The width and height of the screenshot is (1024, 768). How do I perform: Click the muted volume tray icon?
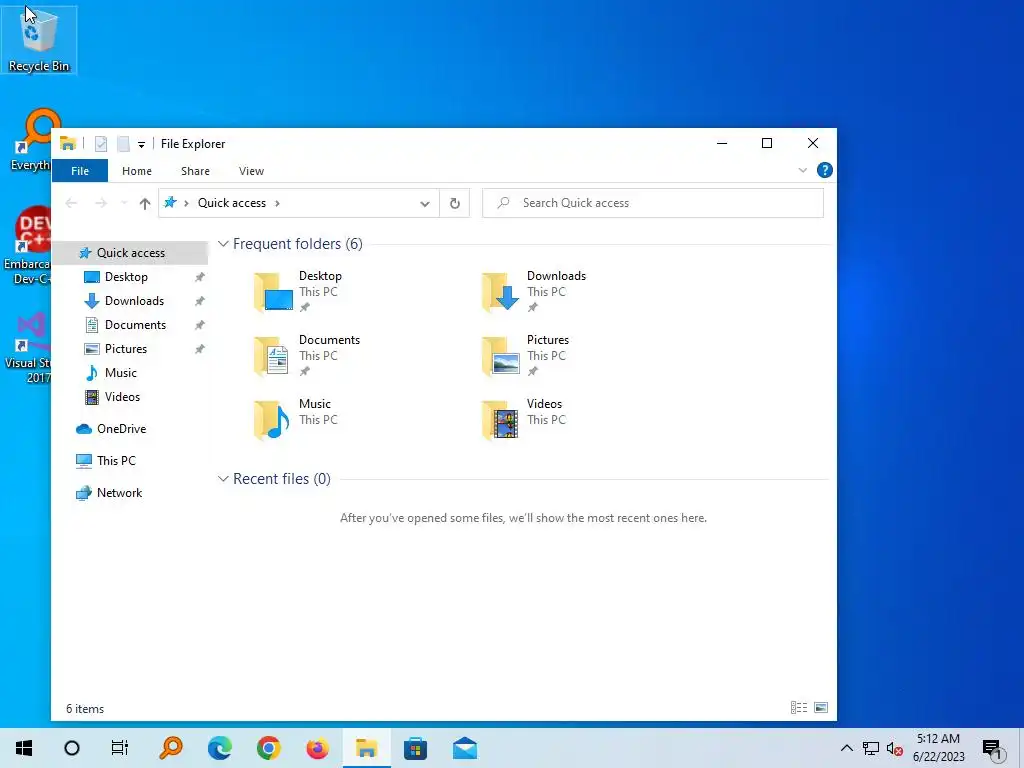(895, 749)
